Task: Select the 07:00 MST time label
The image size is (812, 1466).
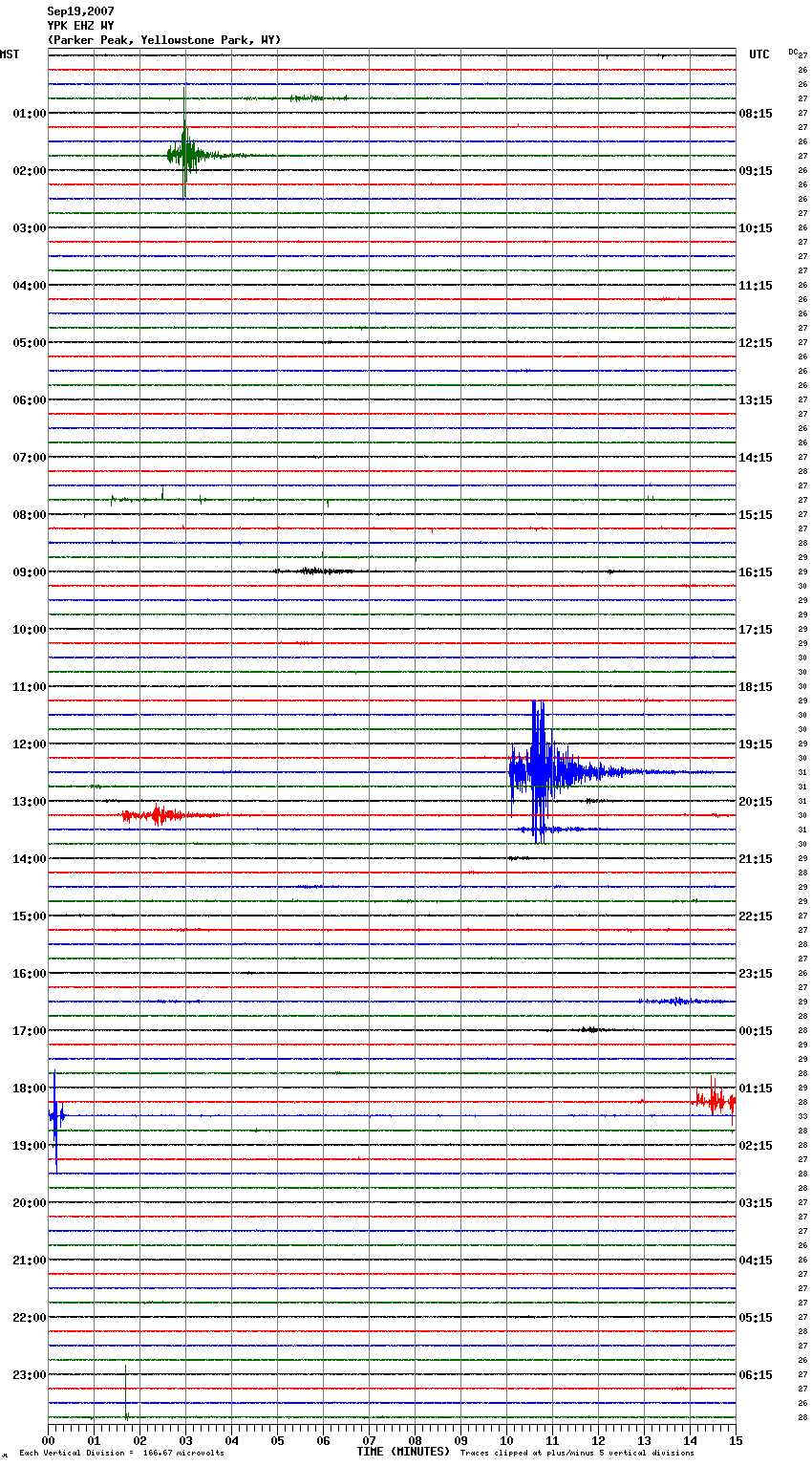Action: pyautogui.click(x=29, y=458)
